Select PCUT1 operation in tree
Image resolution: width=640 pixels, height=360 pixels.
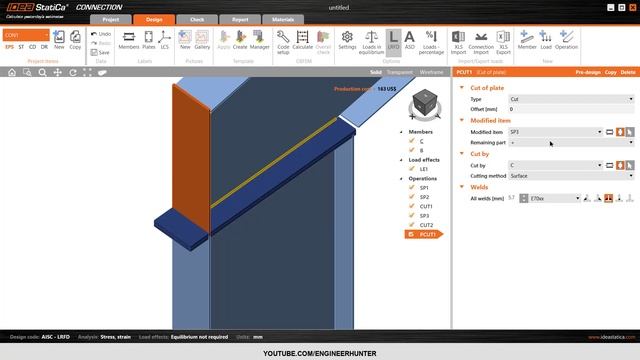click(424, 234)
